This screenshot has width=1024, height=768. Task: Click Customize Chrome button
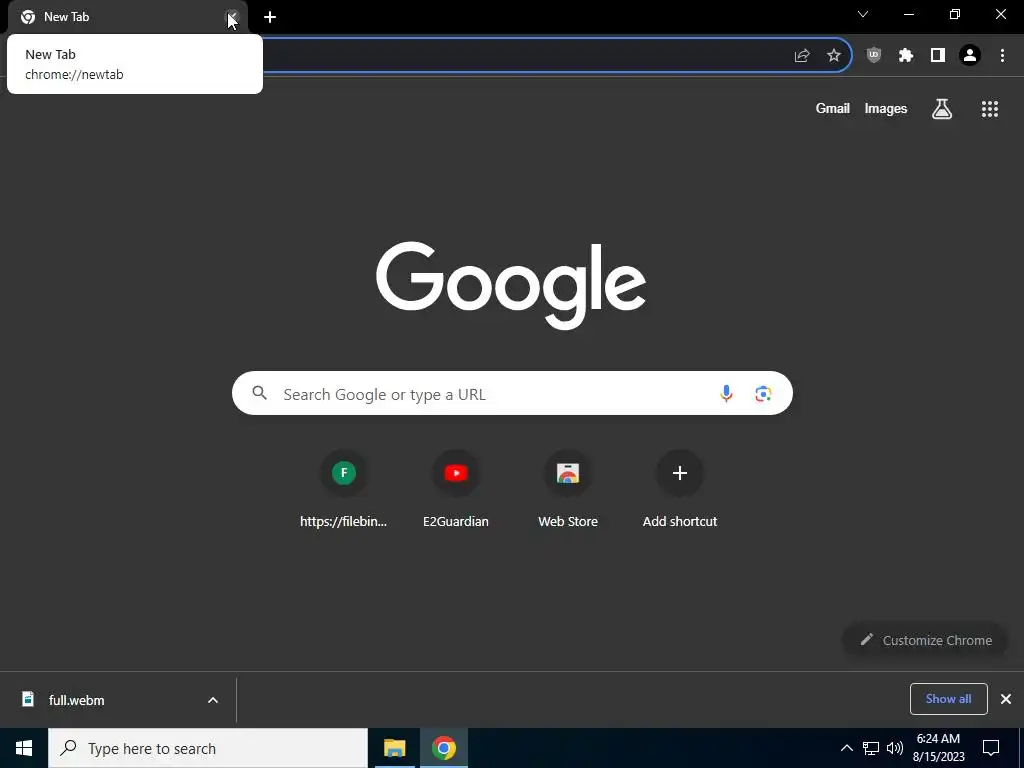pyautogui.click(x=925, y=640)
